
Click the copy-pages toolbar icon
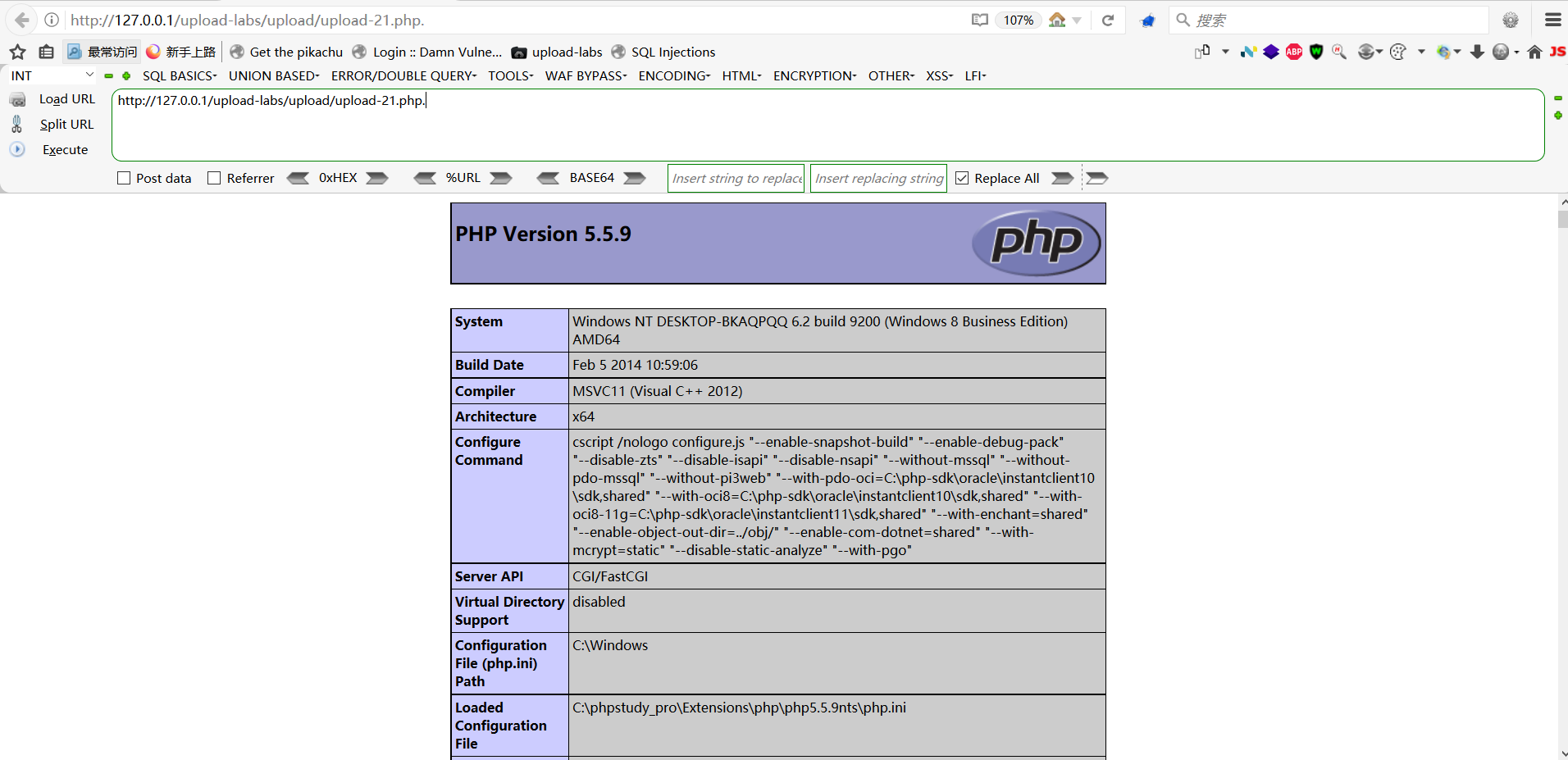click(x=1202, y=52)
